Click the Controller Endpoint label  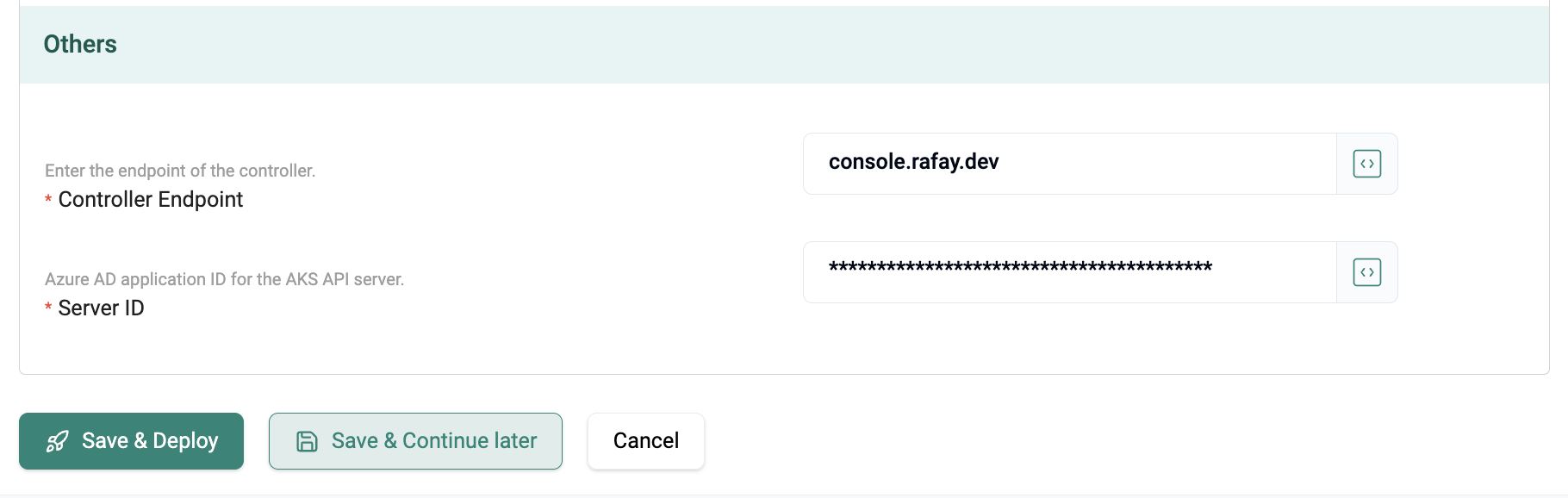point(151,200)
